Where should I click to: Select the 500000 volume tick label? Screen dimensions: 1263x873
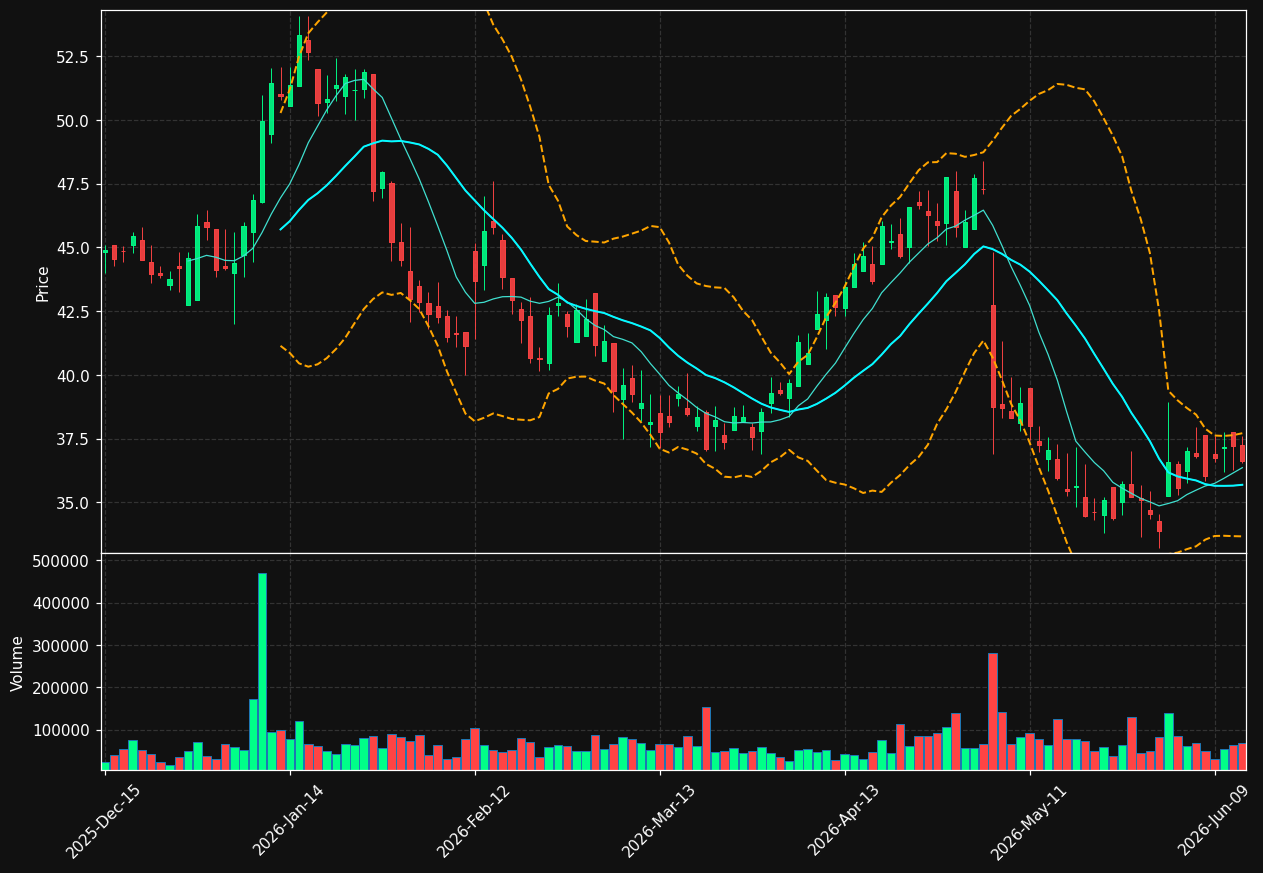62,561
